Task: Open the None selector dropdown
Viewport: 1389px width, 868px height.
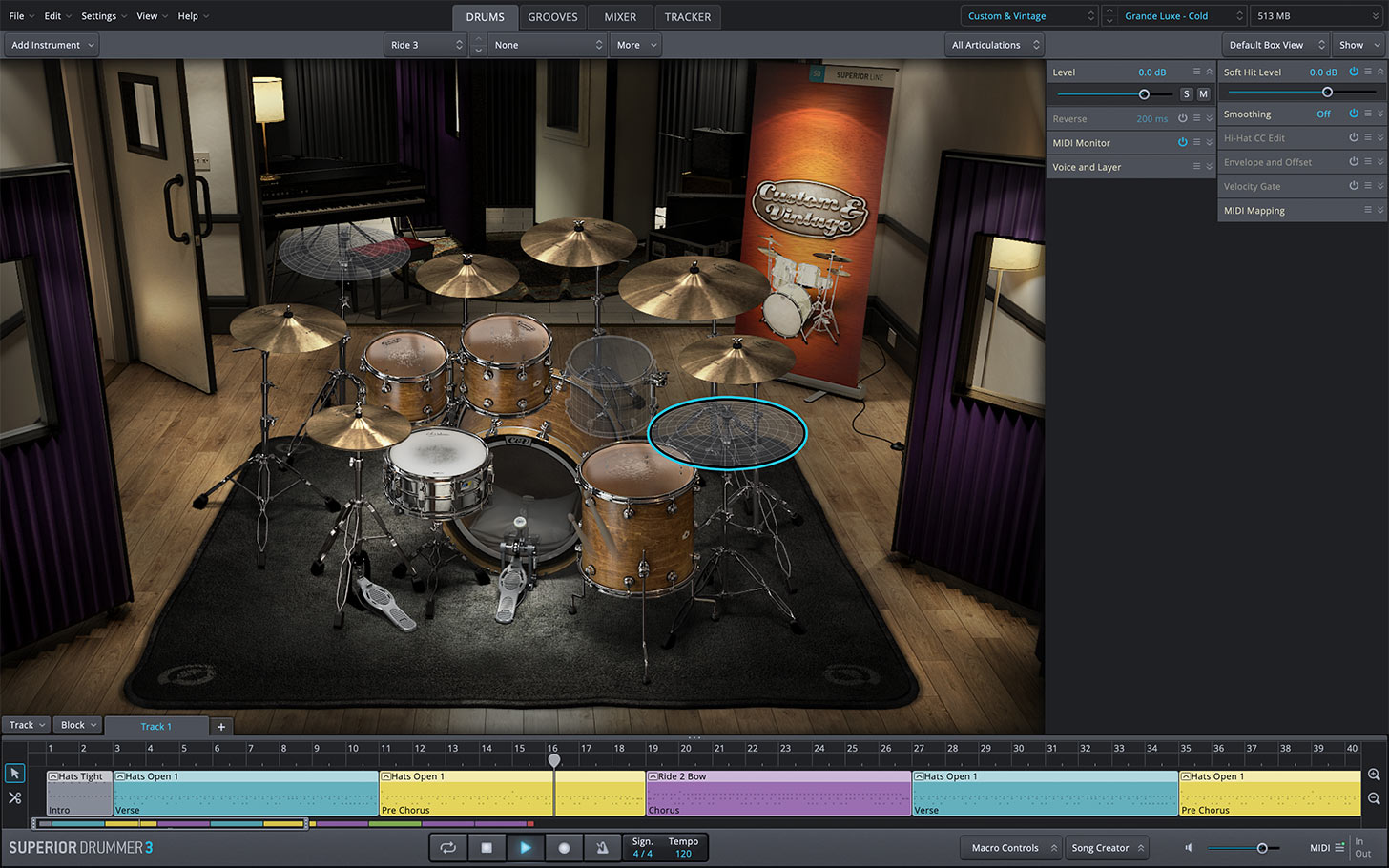Action: (548, 45)
